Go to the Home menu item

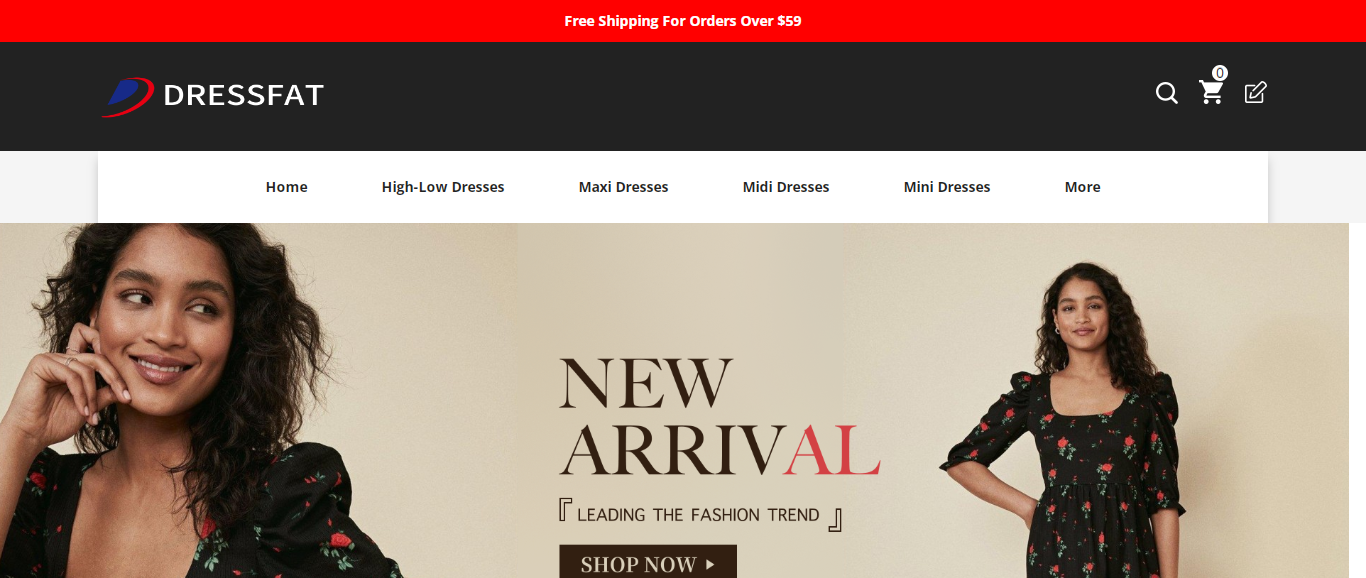coord(286,187)
